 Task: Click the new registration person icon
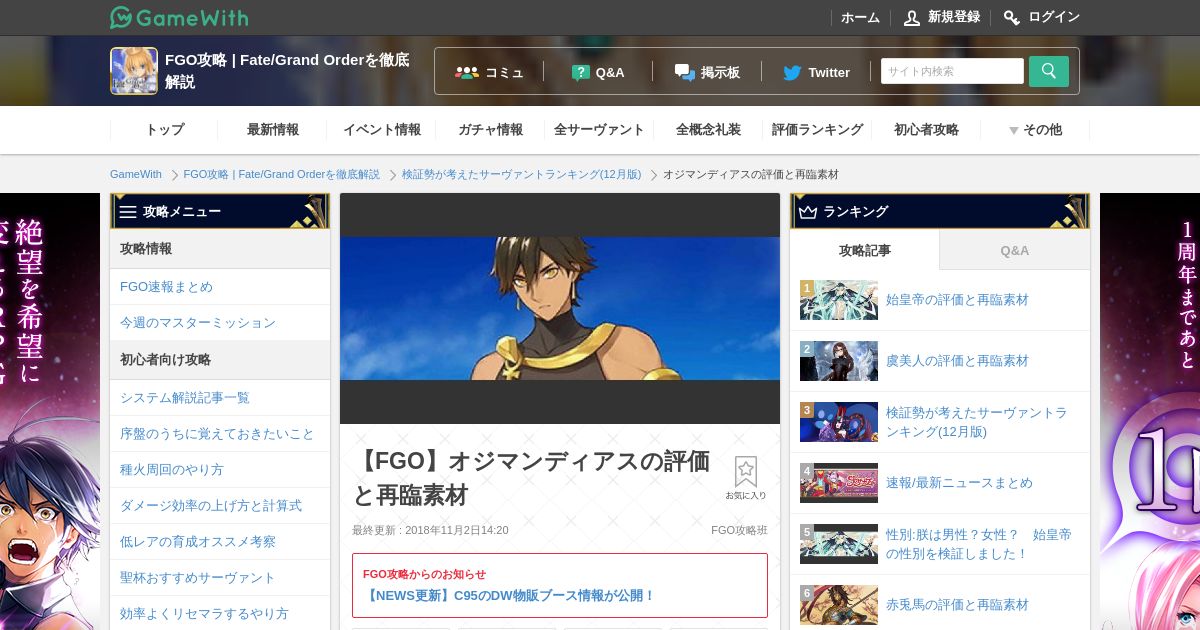coord(911,18)
